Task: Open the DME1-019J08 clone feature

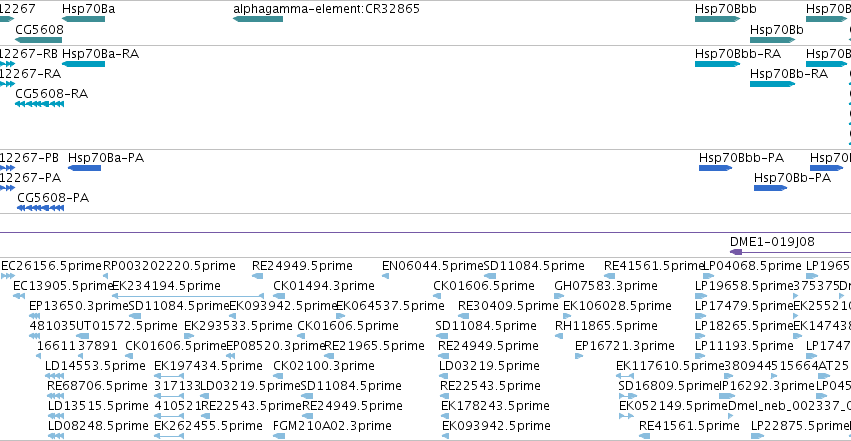Action: [x=790, y=252]
